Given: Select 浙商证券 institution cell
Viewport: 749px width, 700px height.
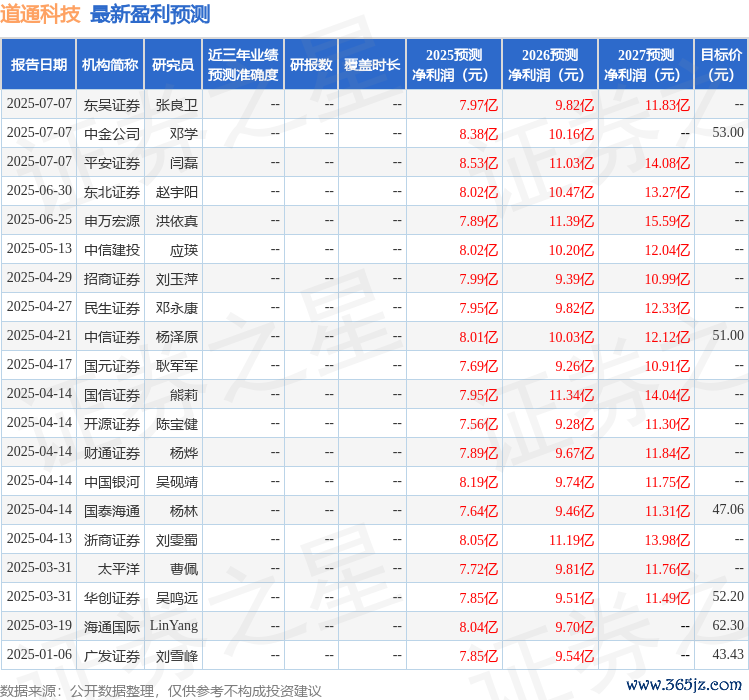Looking at the screenshot, I should tap(112, 540).
